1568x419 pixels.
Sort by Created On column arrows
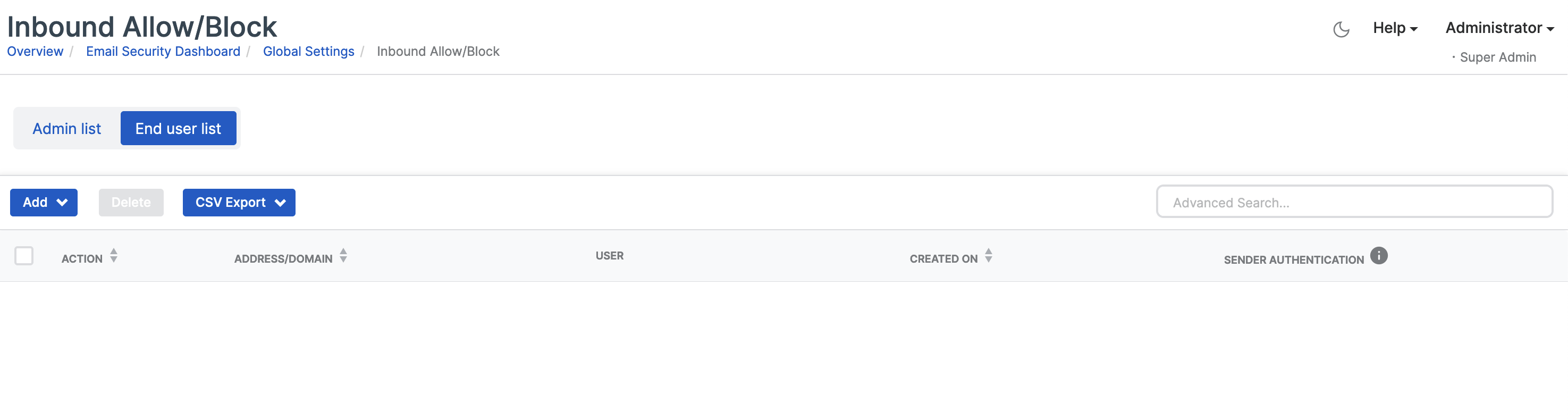click(x=989, y=256)
